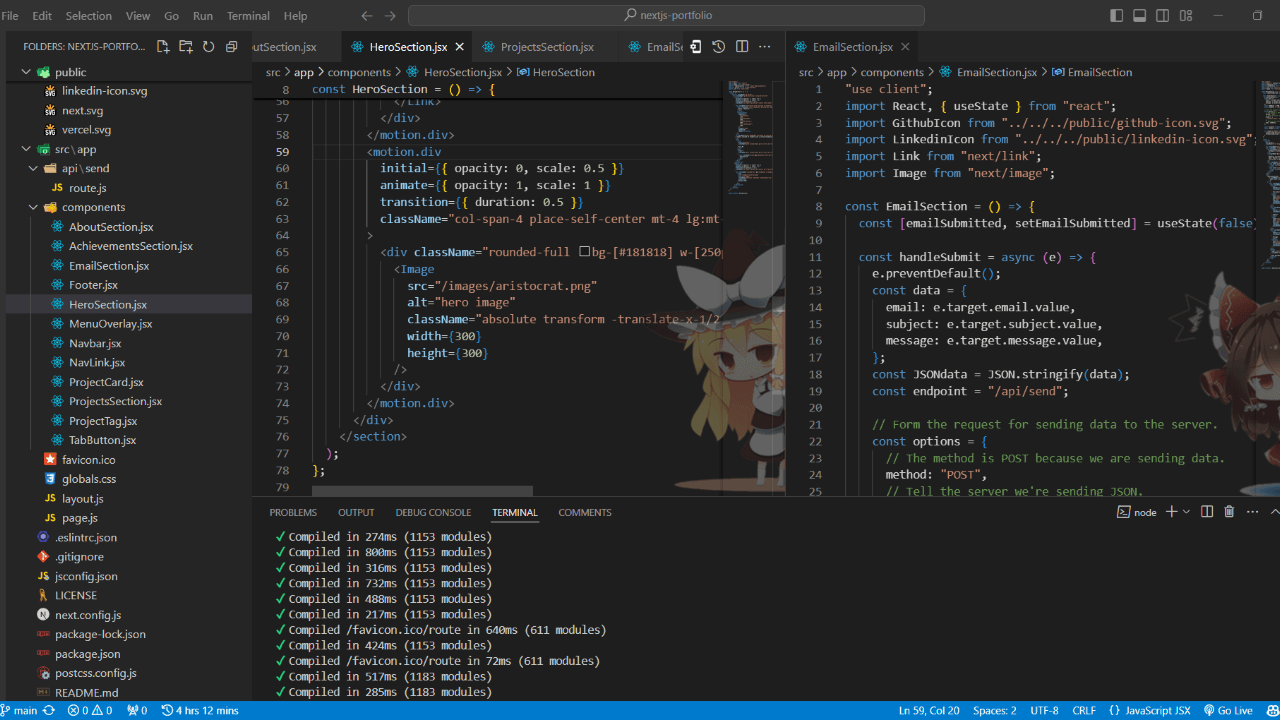Open the 4 hrs 12 mins time tracker
Image resolution: width=1280 pixels, height=720 pixels.
pyautogui.click(x=200, y=711)
